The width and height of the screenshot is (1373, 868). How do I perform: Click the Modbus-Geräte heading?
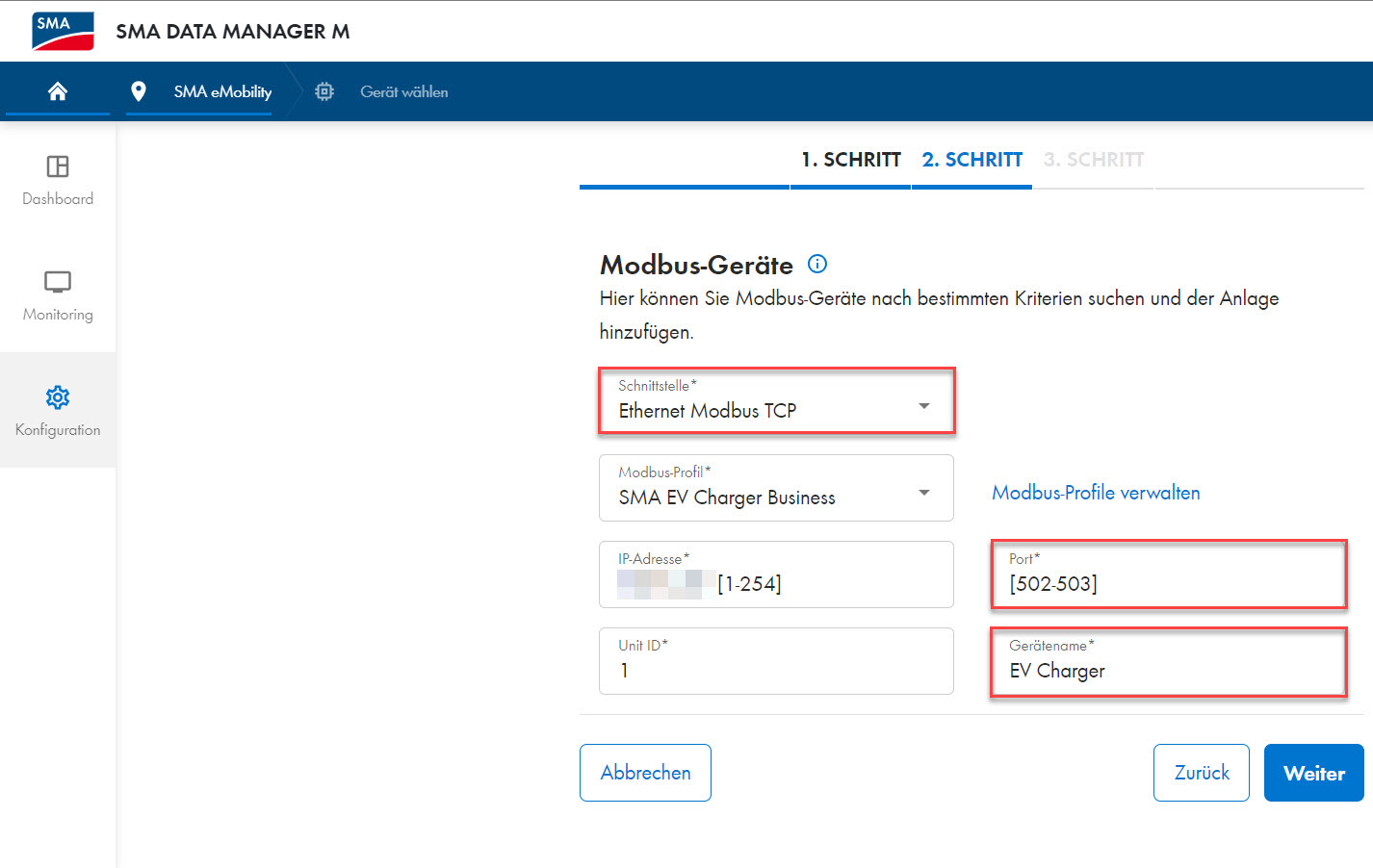coord(696,265)
